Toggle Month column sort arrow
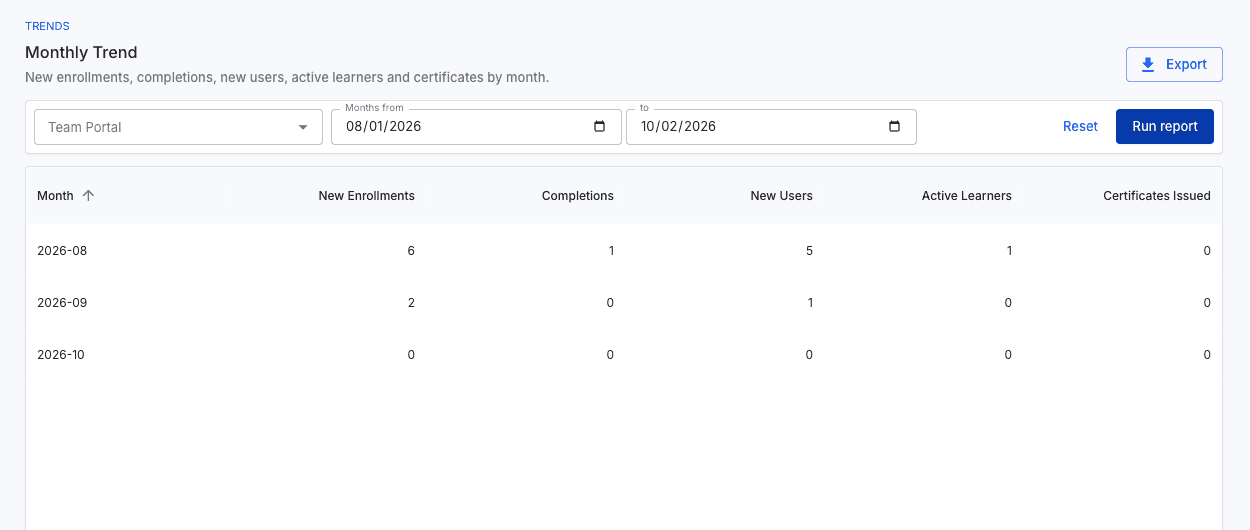 [88, 196]
